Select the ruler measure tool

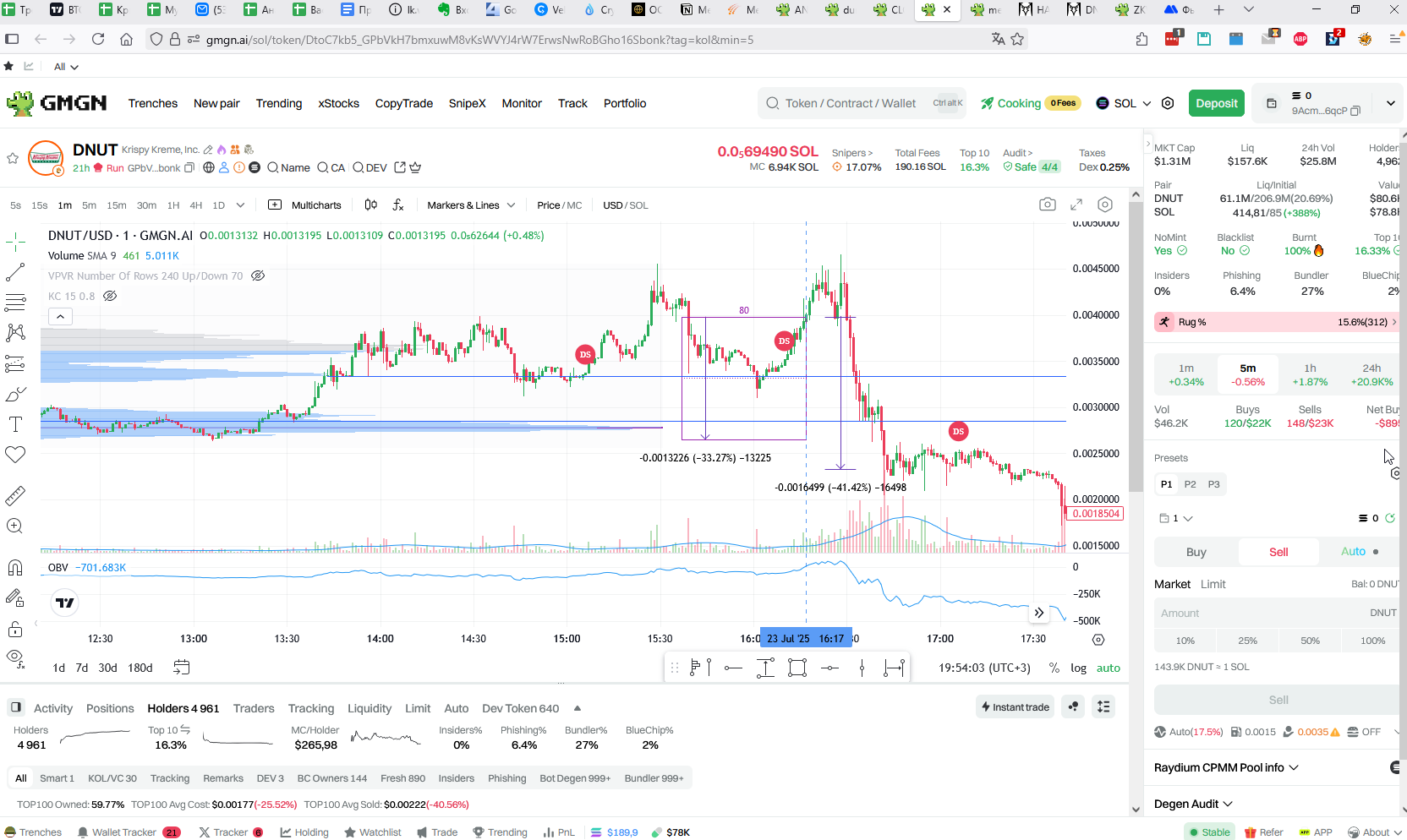point(15,496)
